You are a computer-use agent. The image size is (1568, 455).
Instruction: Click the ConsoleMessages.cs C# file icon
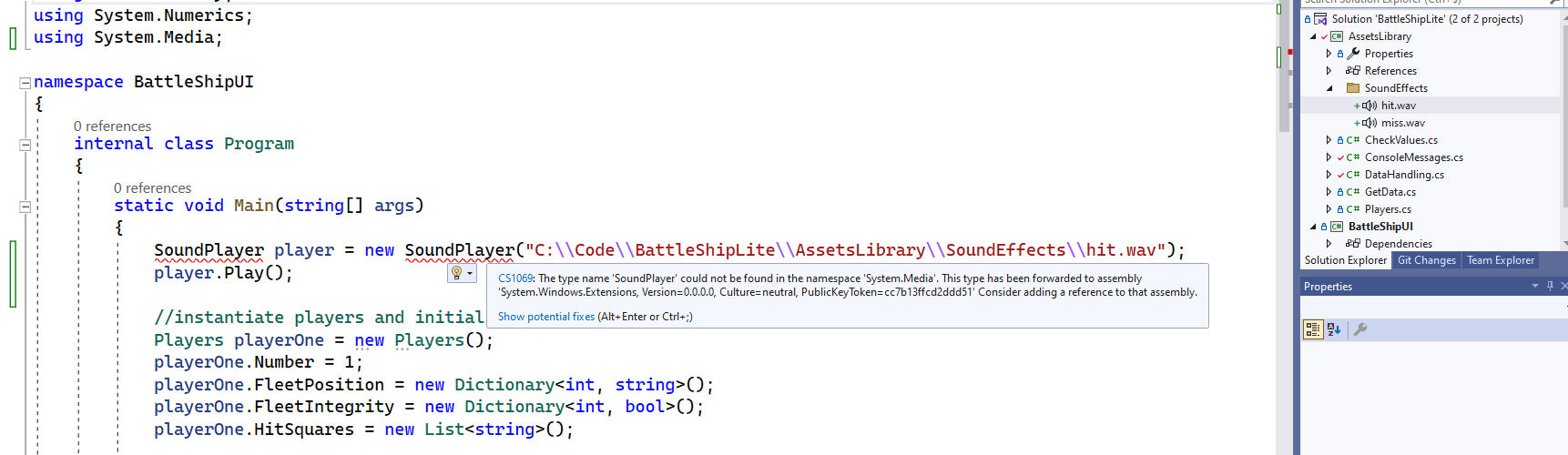click(x=1353, y=157)
